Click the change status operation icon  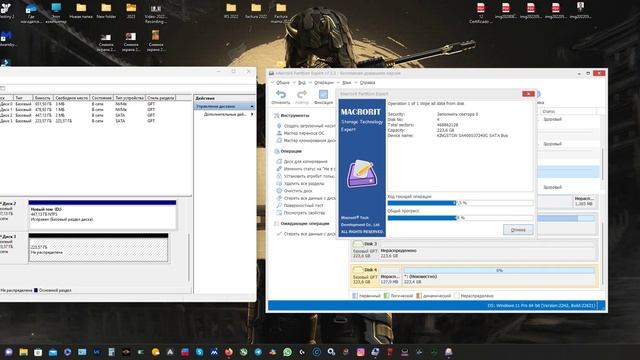279,169
